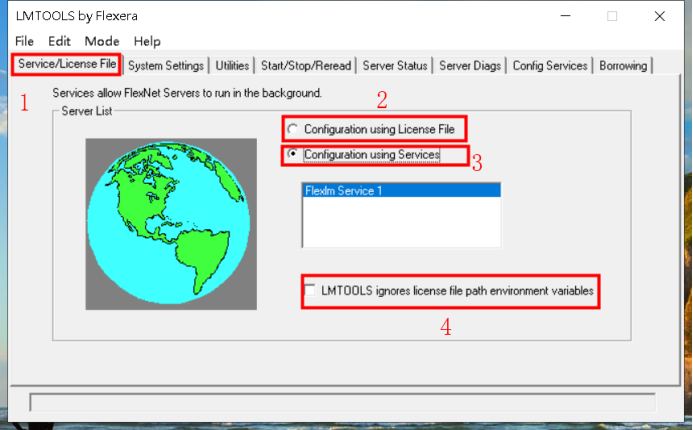Screen dimensions: 693x430
Task: Go to the Start/Stop/Reread tab
Action: click(x=306, y=66)
